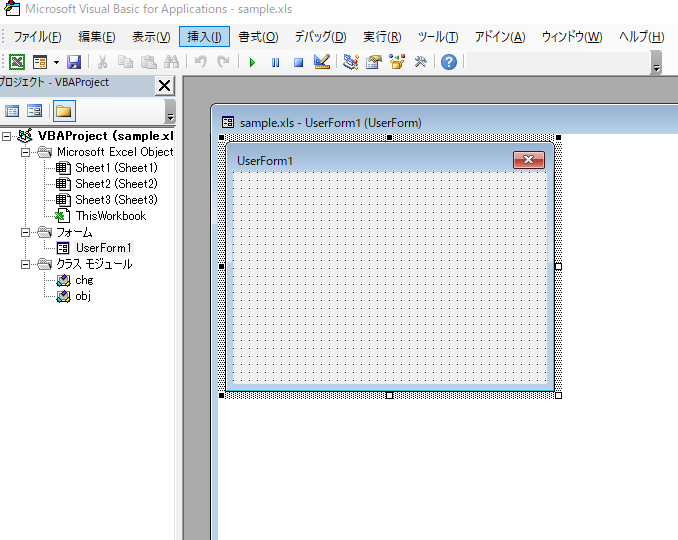Image resolution: width=678 pixels, height=540 pixels.
Task: Open the Toolbox icon with wrench and hammer
Action: pyautogui.click(x=420, y=62)
